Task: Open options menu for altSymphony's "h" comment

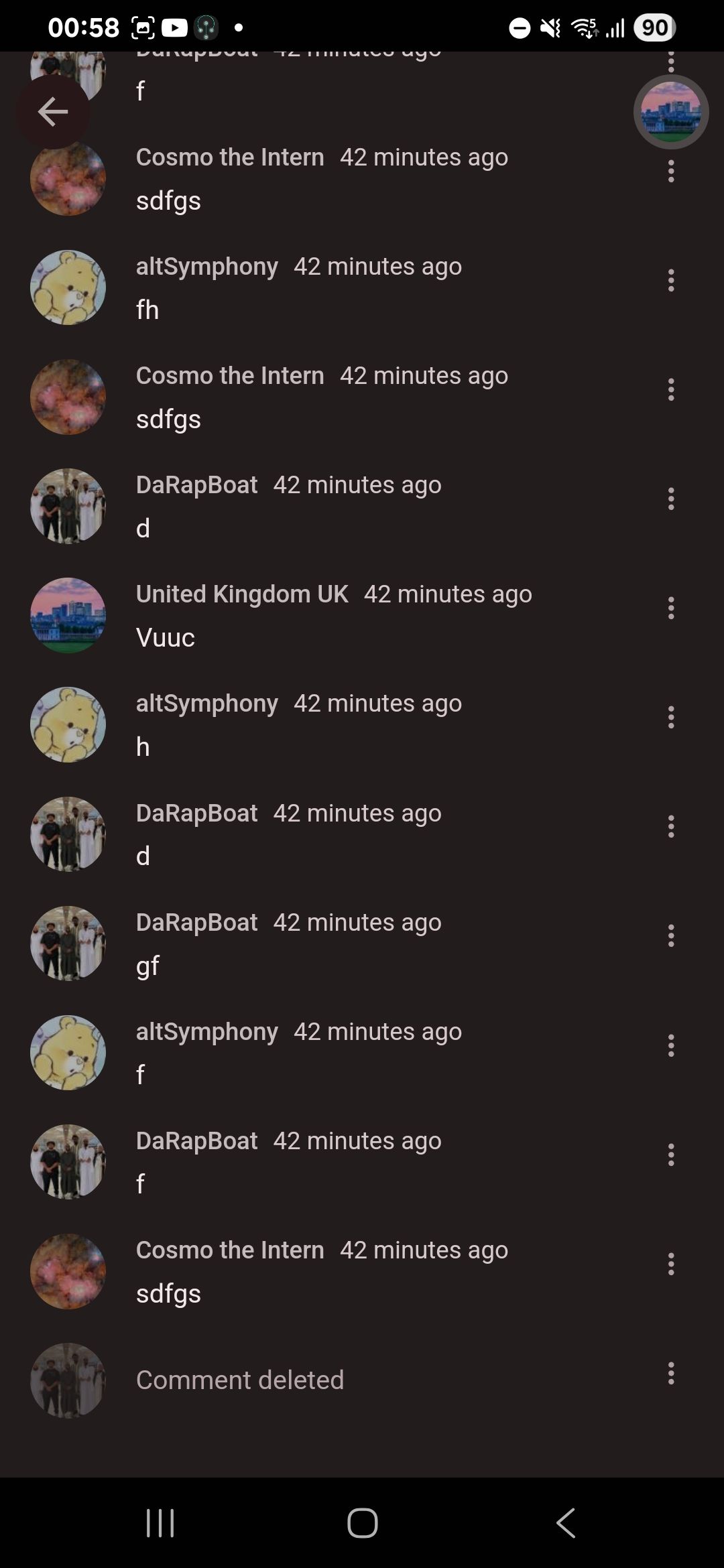Action: pyautogui.click(x=671, y=718)
